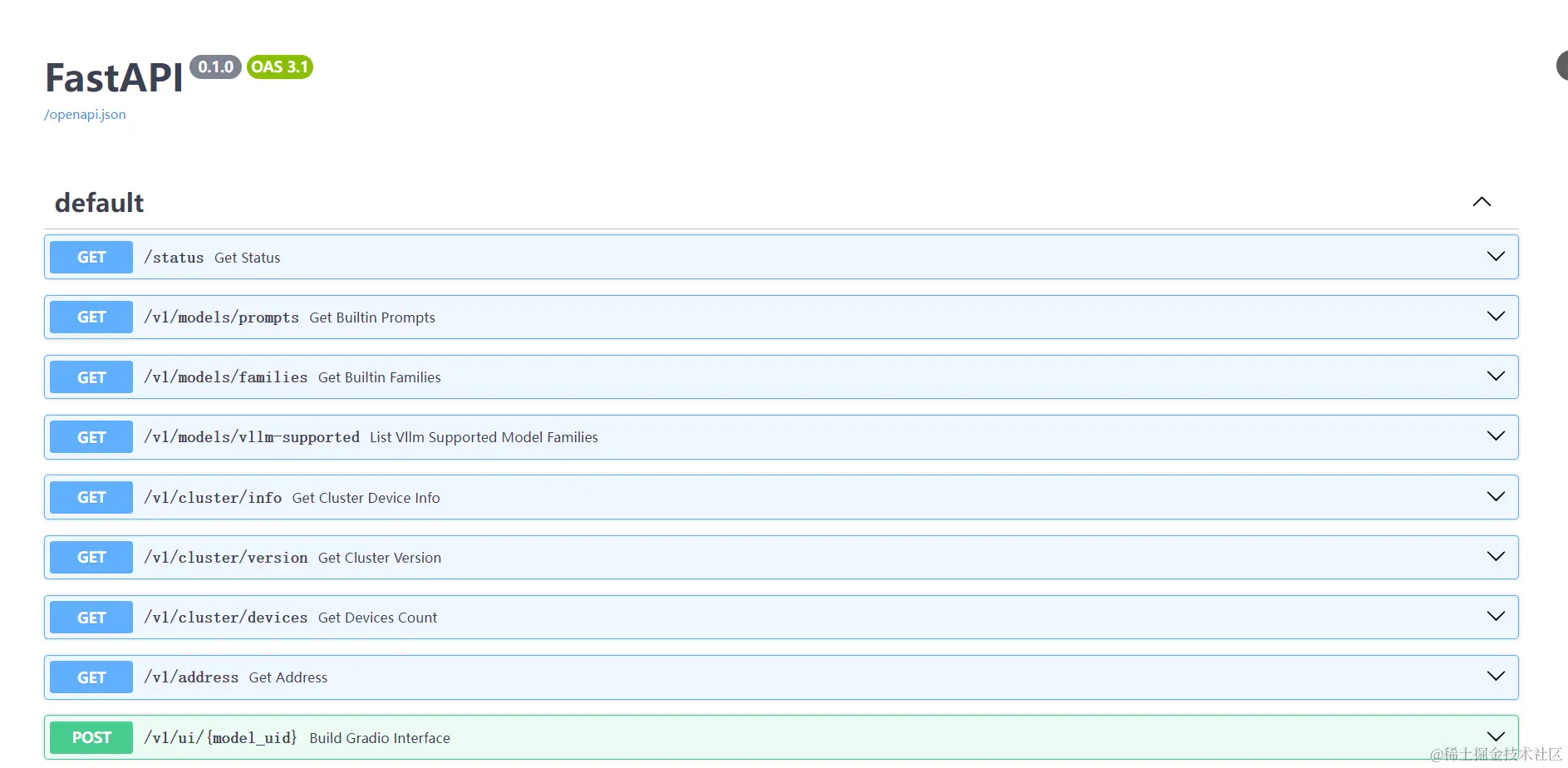Expand the /status endpoint chevron
This screenshot has width=1568, height=768.
[x=1496, y=257]
